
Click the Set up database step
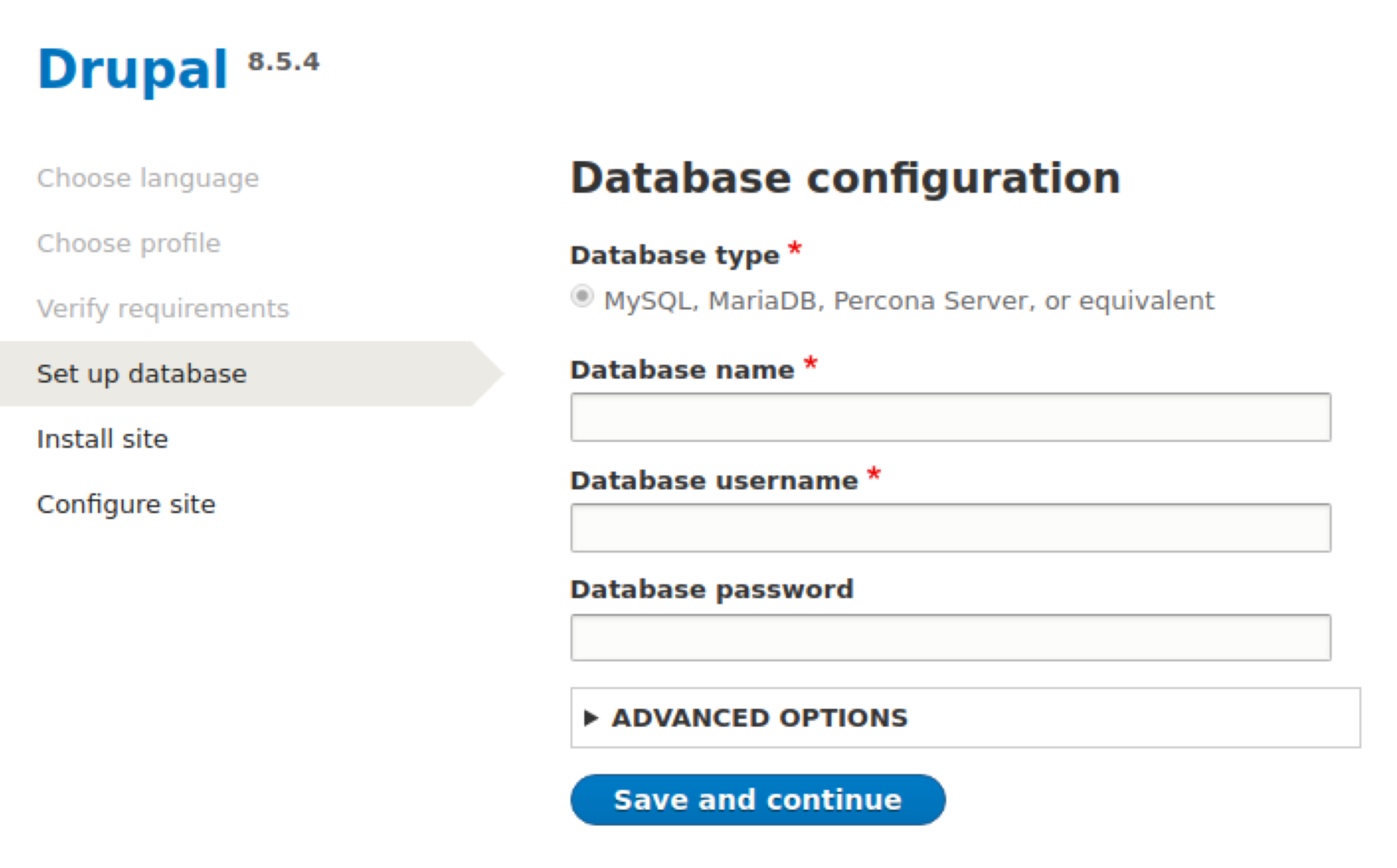141,374
